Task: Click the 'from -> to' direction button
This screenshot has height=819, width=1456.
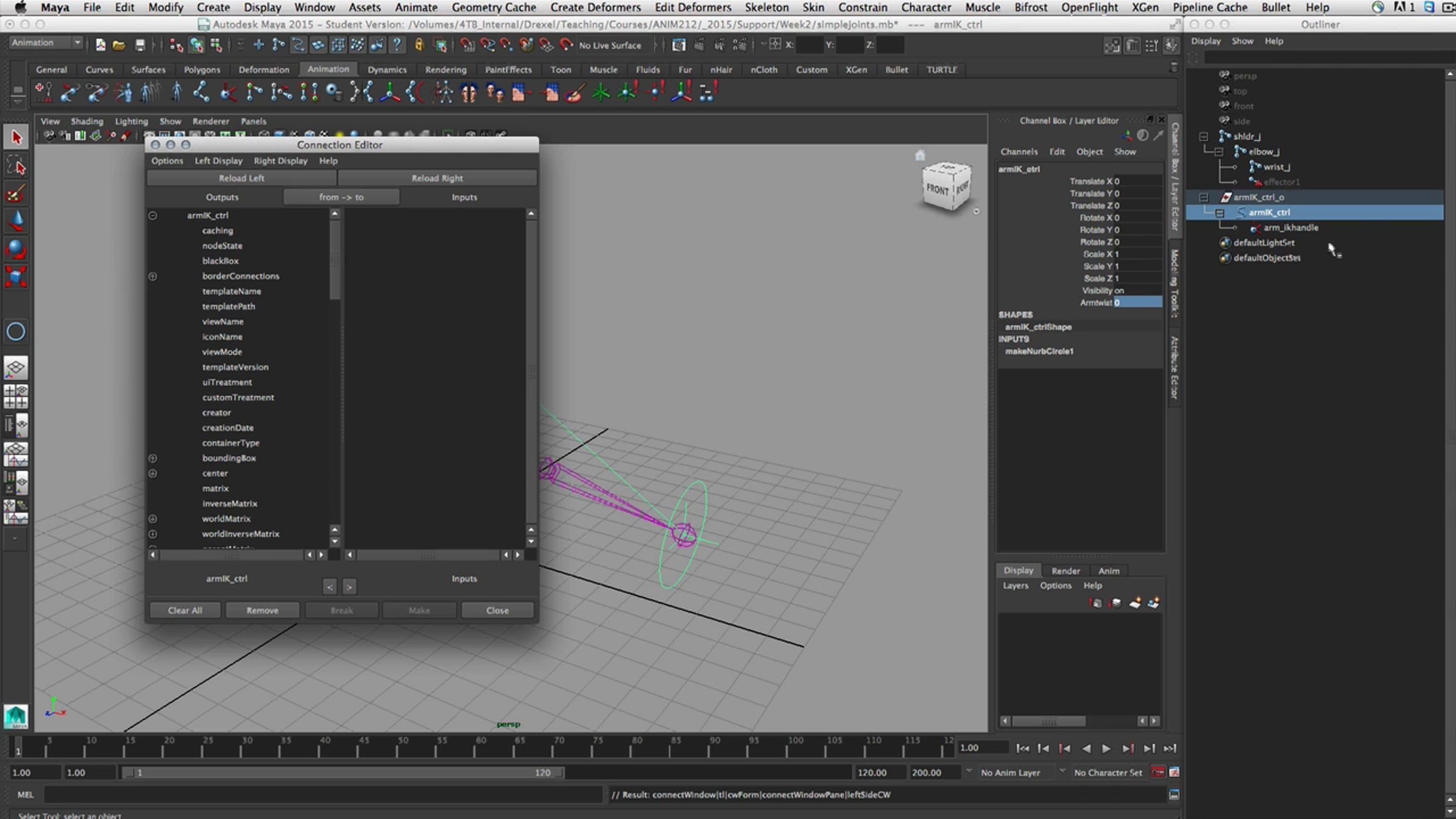Action: point(341,197)
